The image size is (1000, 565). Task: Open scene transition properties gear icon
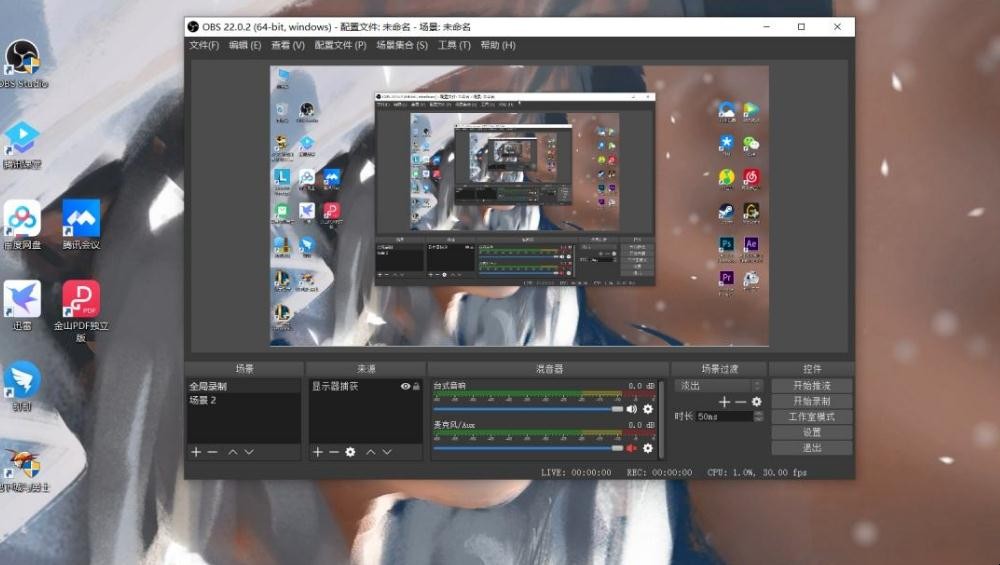click(756, 401)
